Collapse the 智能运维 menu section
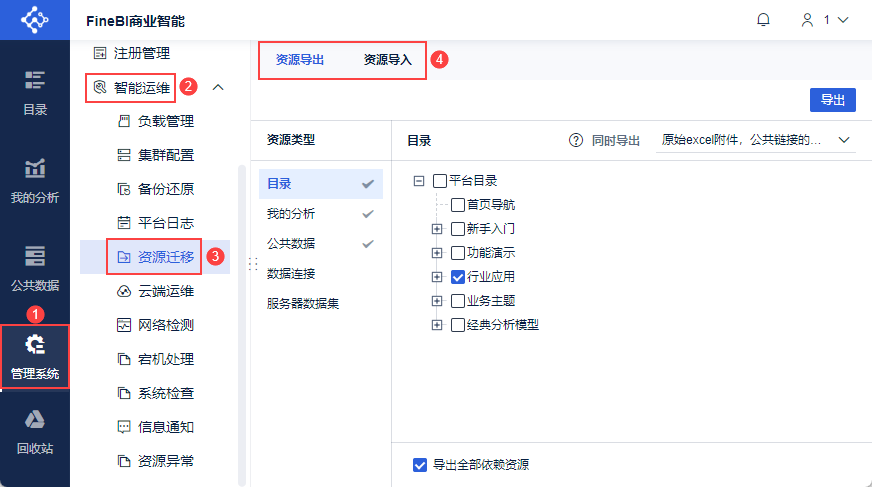This screenshot has height=487, width=872. coord(218,87)
